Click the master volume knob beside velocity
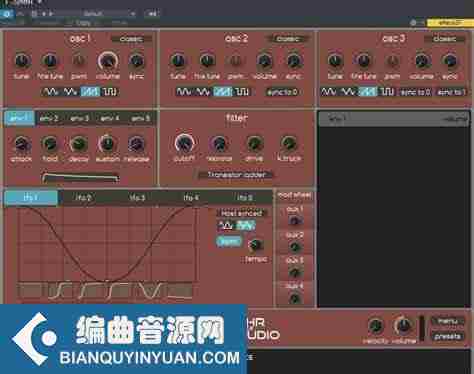Image resolution: width=474 pixels, height=374 pixels. 403,326
